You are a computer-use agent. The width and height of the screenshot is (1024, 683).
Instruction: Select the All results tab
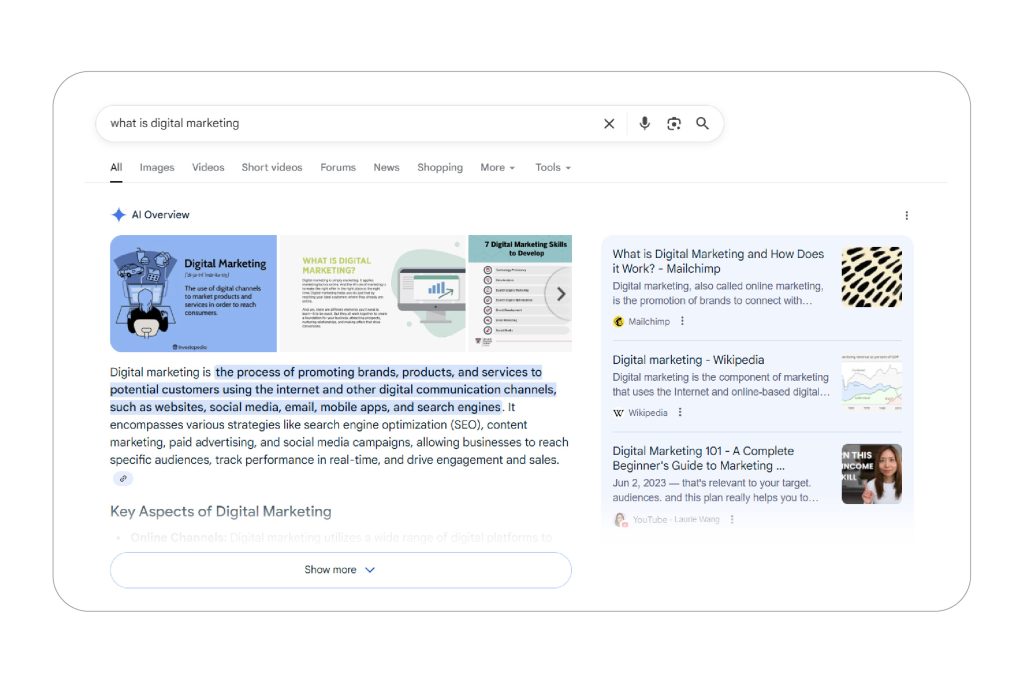(x=116, y=168)
